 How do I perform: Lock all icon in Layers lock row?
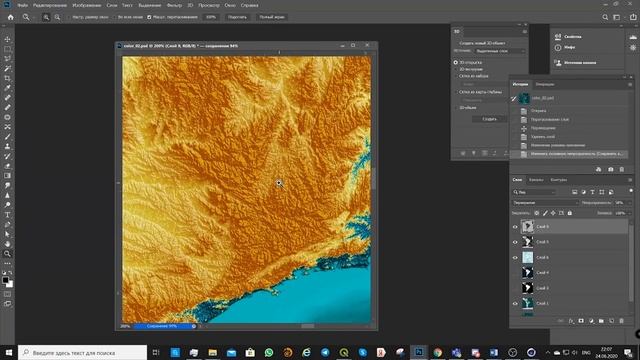coord(570,213)
